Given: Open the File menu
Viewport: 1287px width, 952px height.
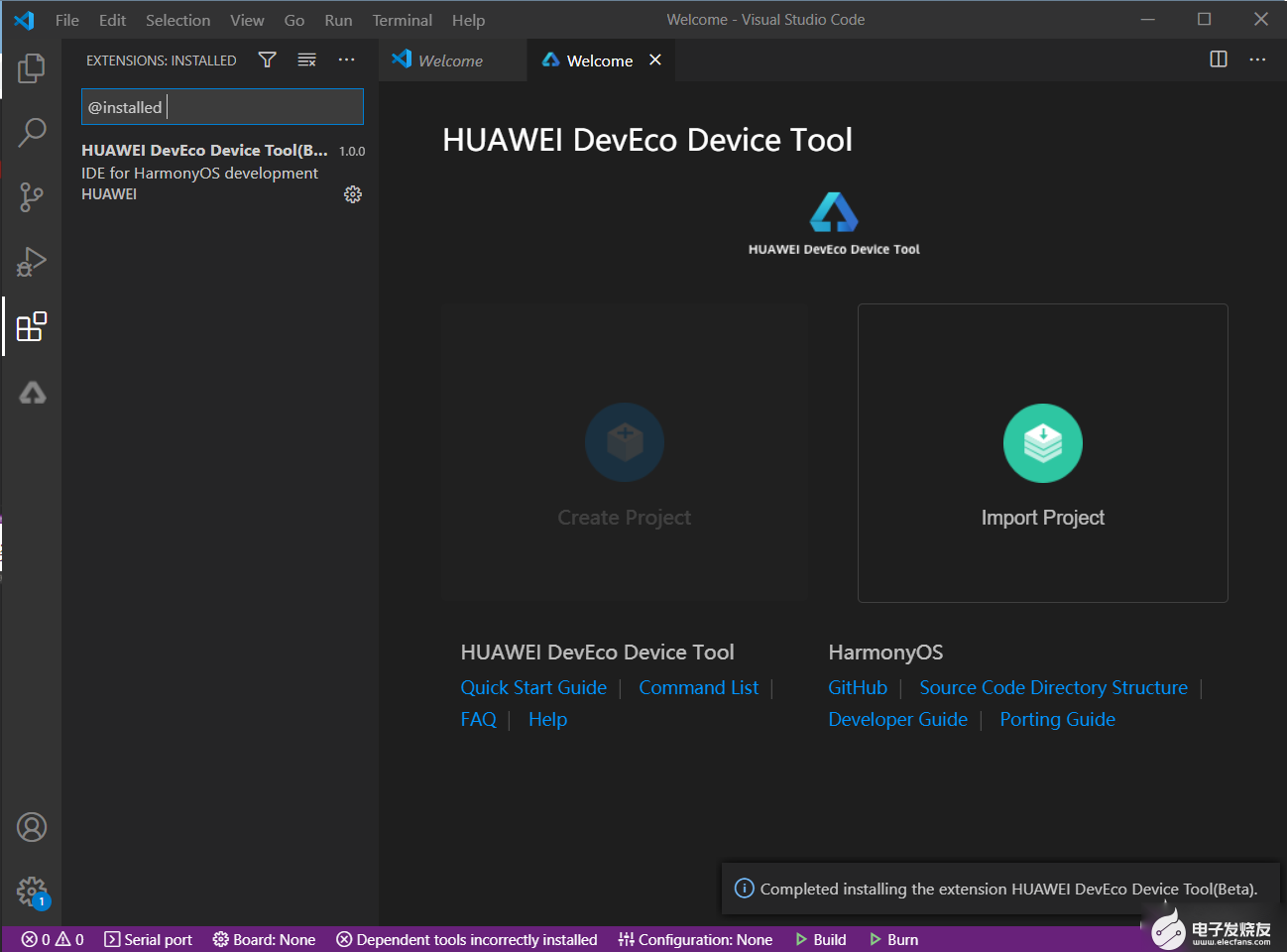Looking at the screenshot, I should pos(67,20).
